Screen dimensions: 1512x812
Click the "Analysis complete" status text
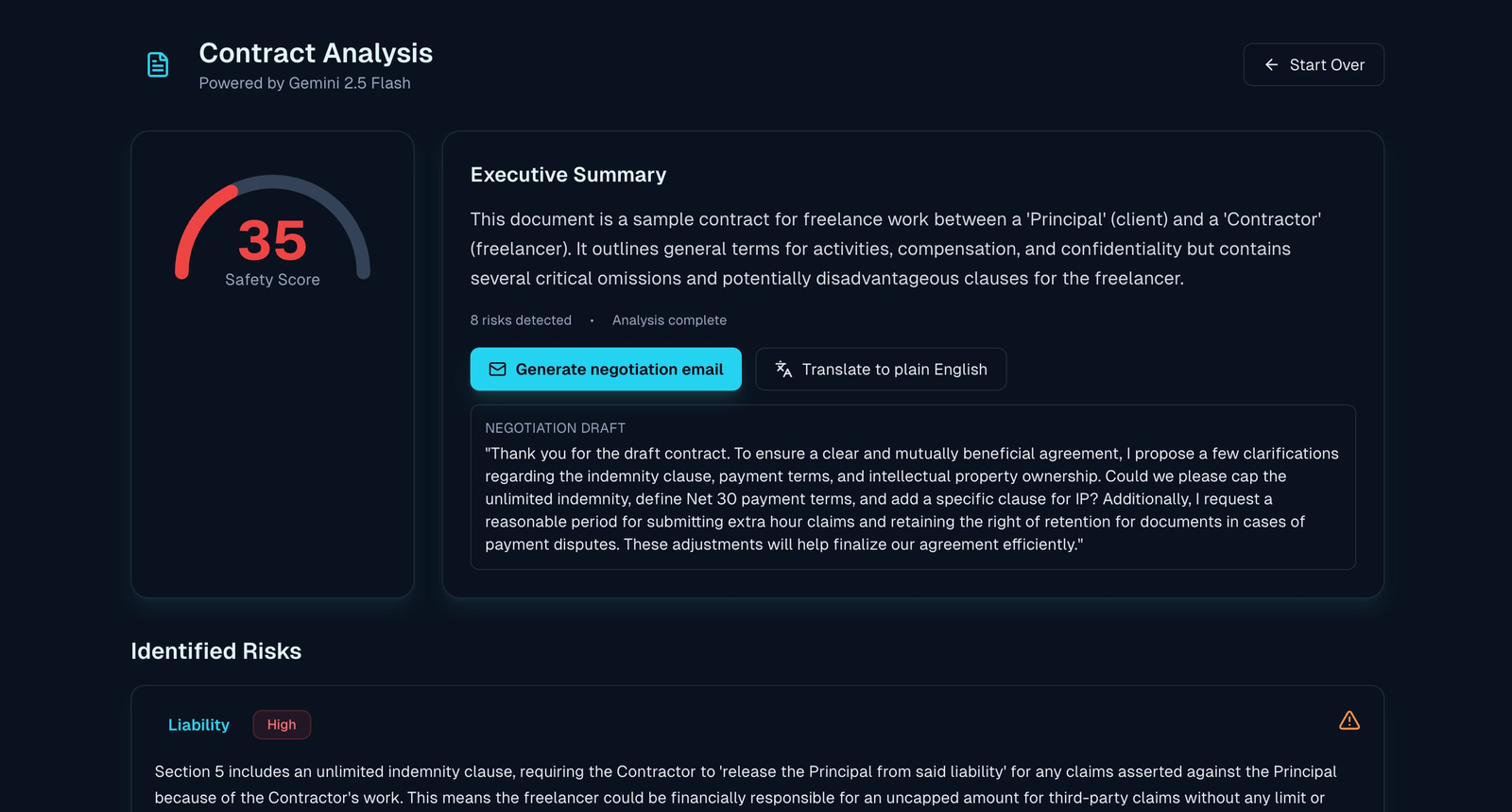tap(669, 320)
